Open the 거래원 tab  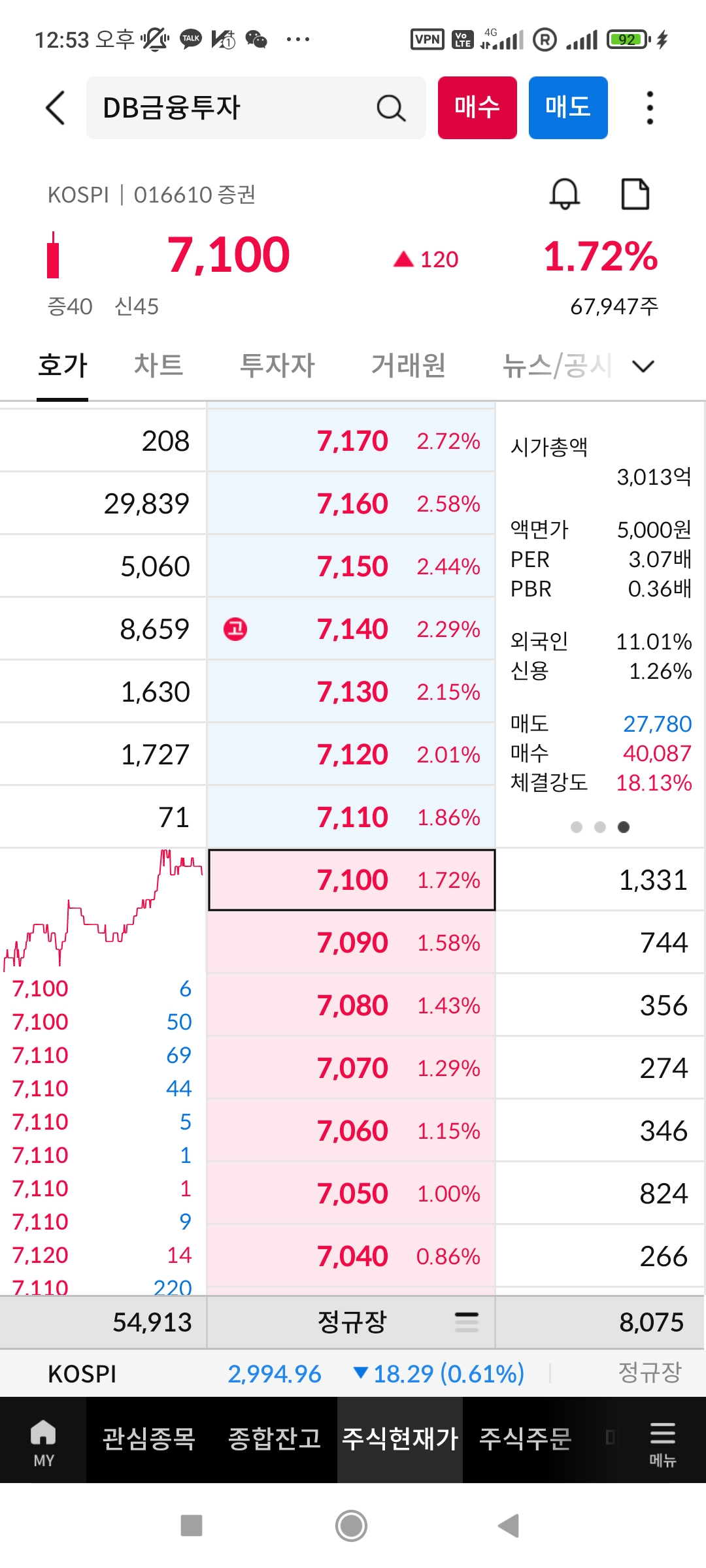[408, 365]
